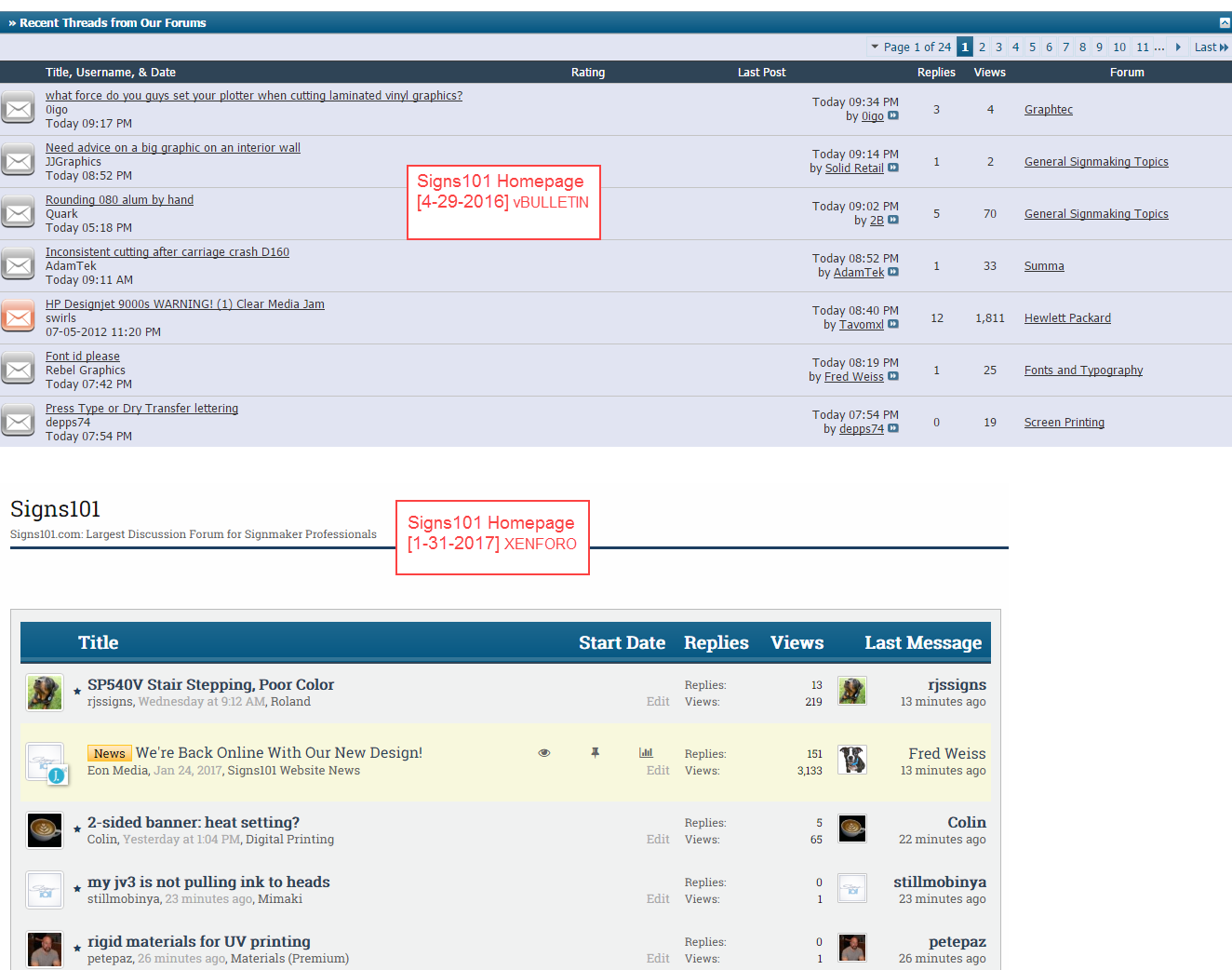This screenshot has height=970, width=1232.
Task: Open Fred Weiss last-poster dog avatar
Action: coord(852,760)
